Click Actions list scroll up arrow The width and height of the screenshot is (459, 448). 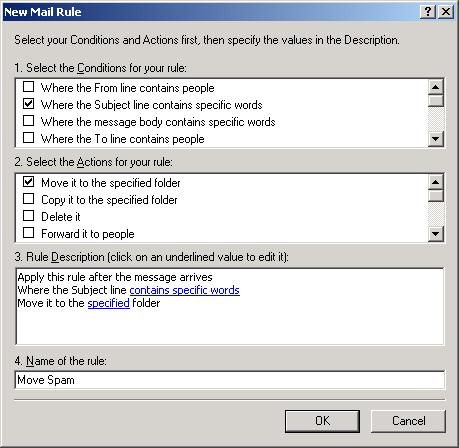click(436, 182)
